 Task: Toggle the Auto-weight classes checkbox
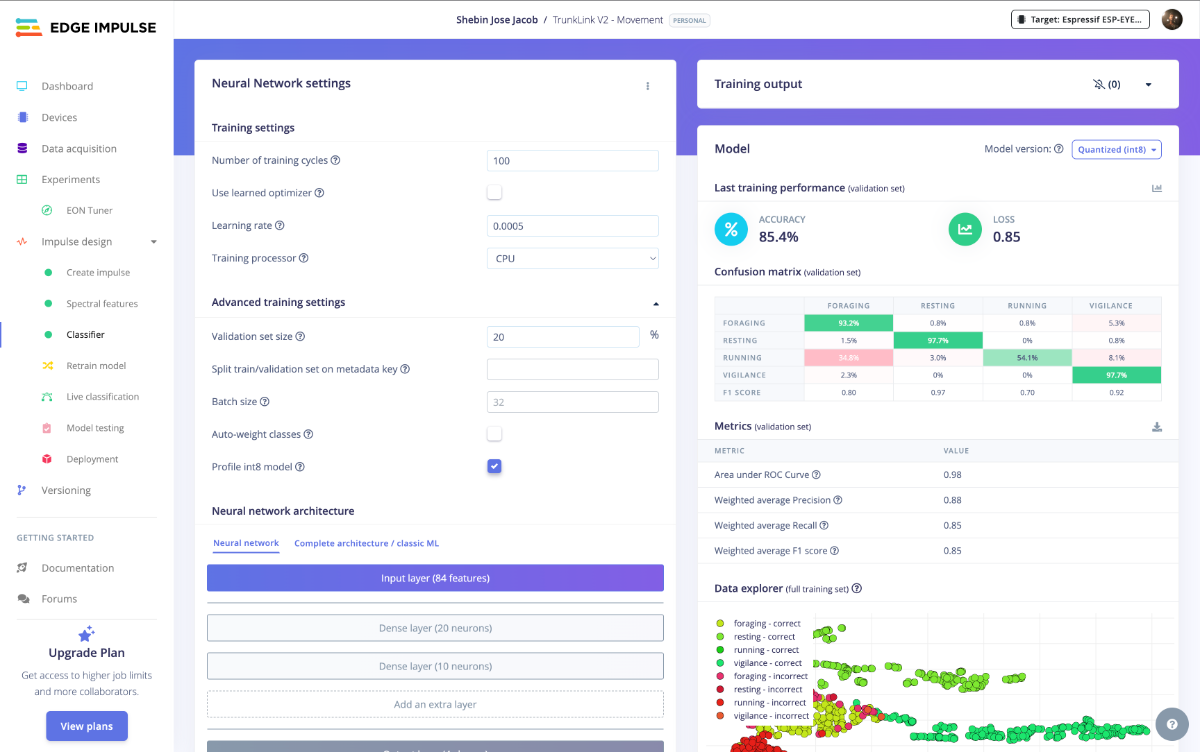point(494,434)
